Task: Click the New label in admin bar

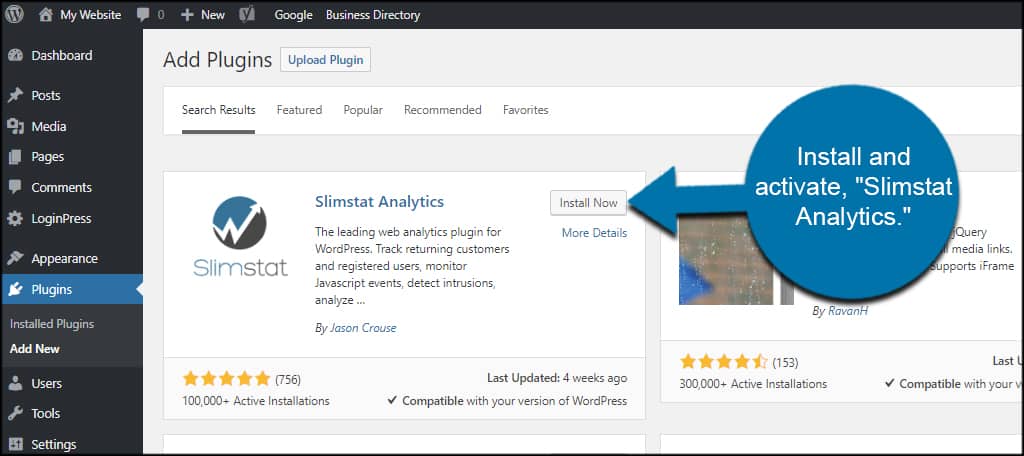Action: coord(213,15)
